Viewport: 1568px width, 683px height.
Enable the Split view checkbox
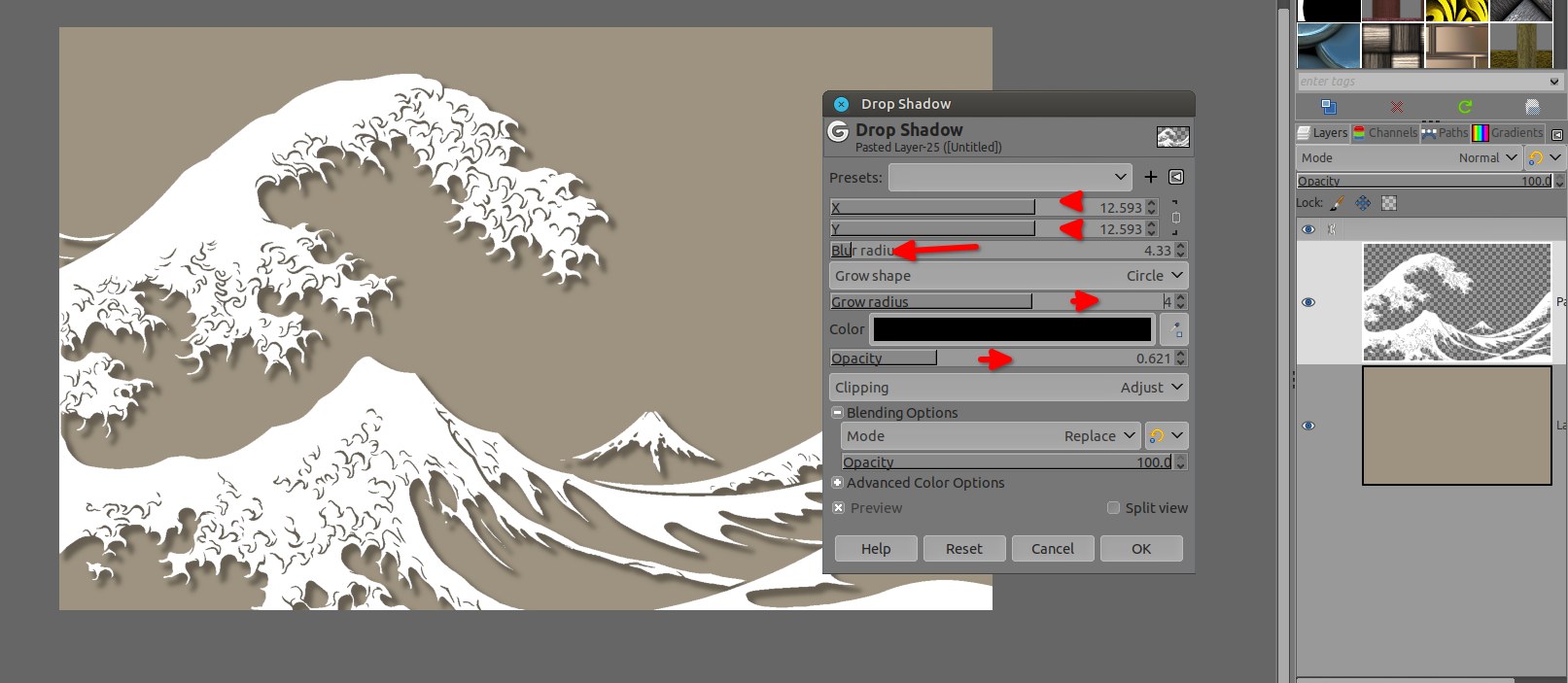(1114, 508)
